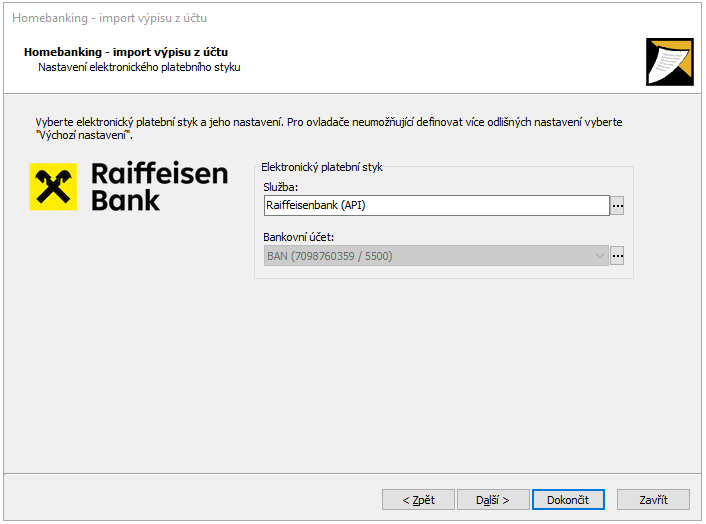
Task: Proceed using the Další button
Action: [493, 500]
